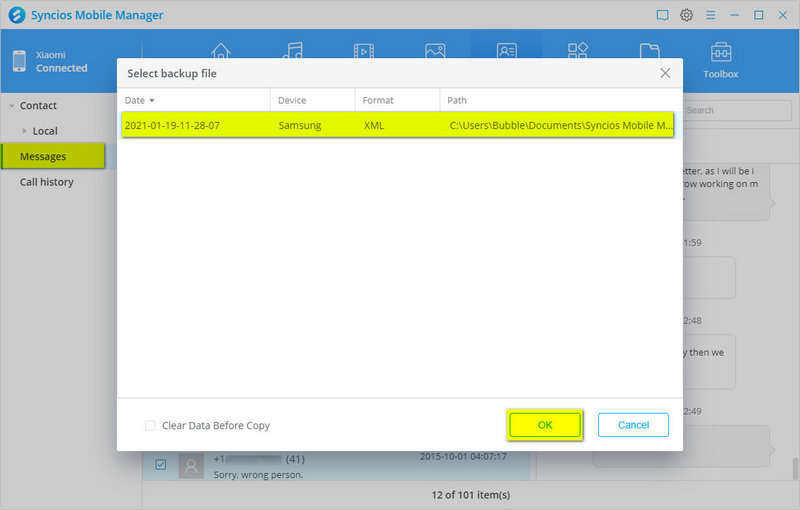
Task: Click the Device column header
Action: point(312,100)
